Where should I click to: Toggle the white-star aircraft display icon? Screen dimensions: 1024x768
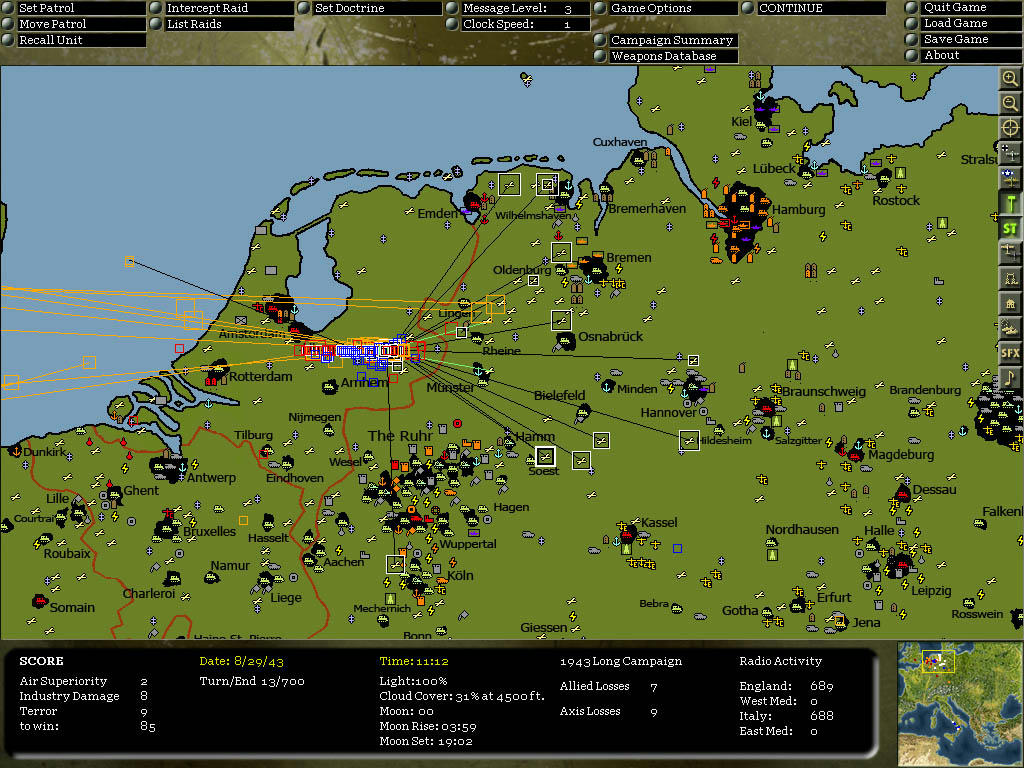click(x=1010, y=178)
